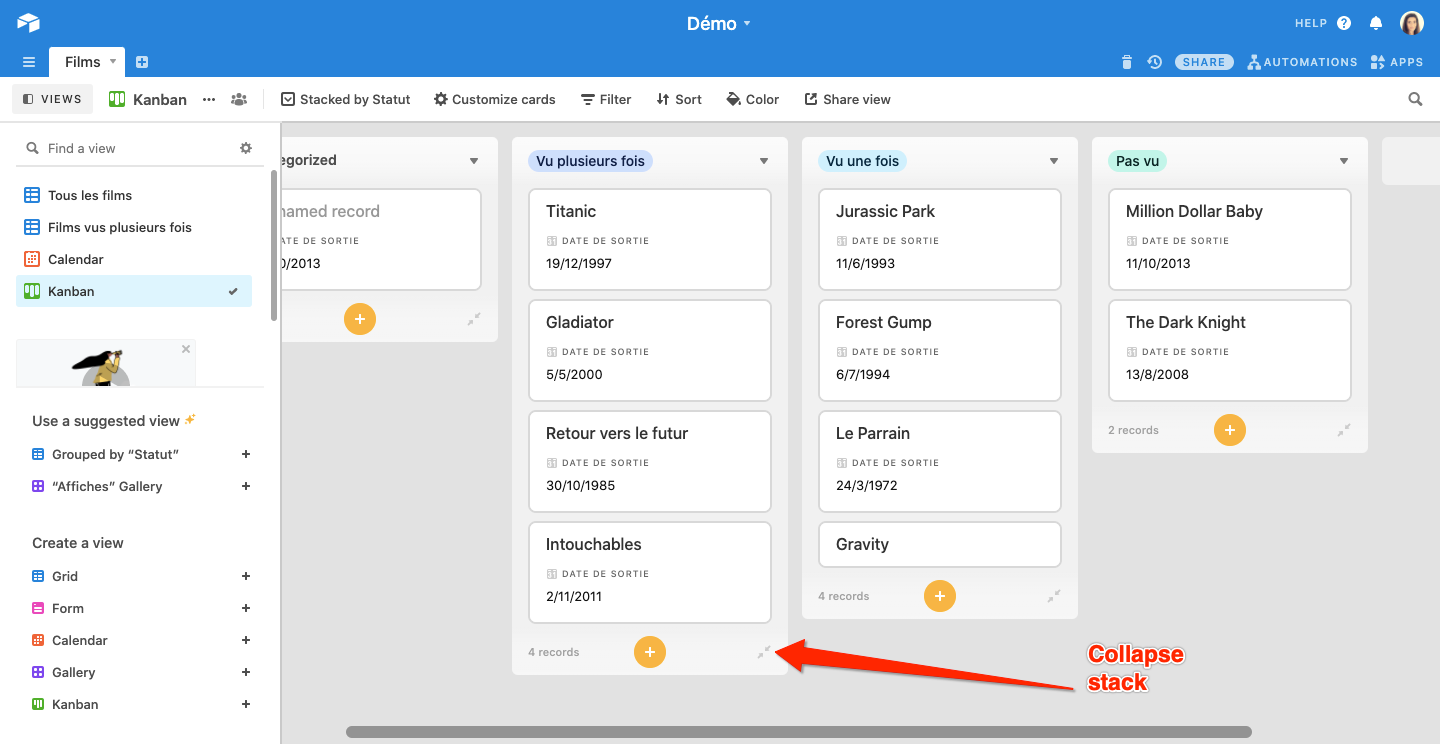Open APPS panel
Screen dimensions: 1441x746
pos(1397,62)
